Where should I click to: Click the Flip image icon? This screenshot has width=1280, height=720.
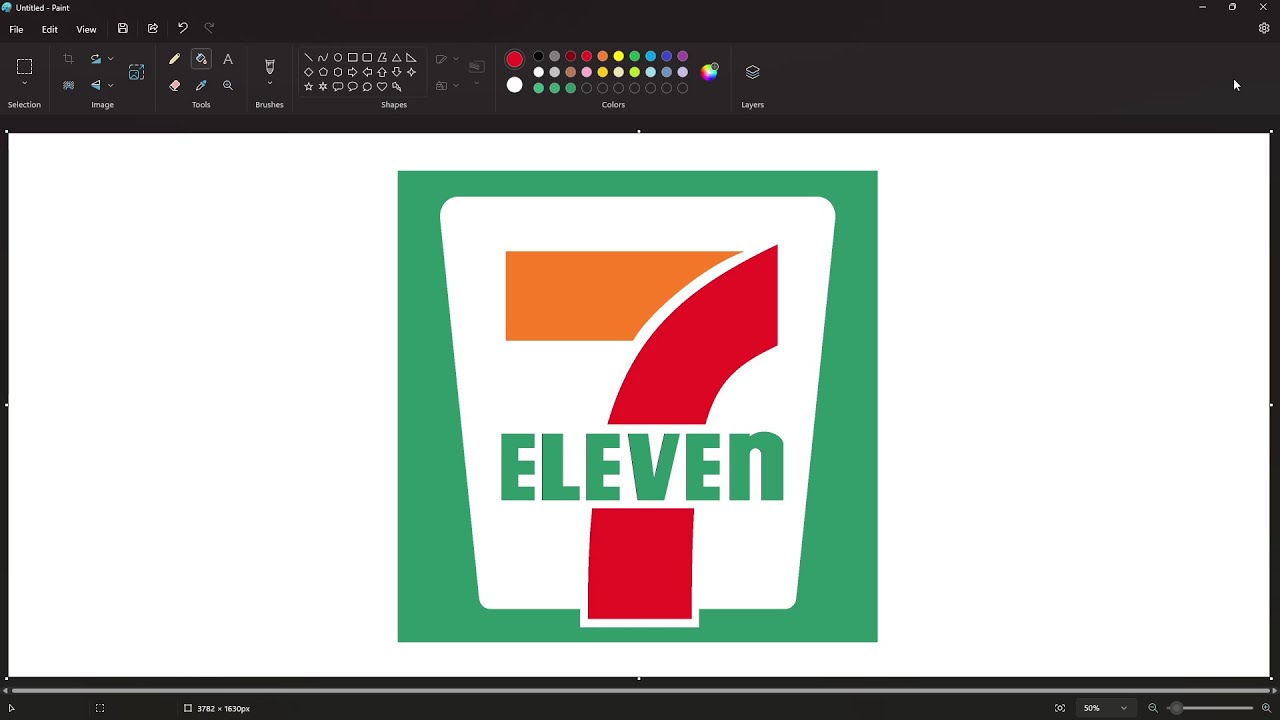95,85
